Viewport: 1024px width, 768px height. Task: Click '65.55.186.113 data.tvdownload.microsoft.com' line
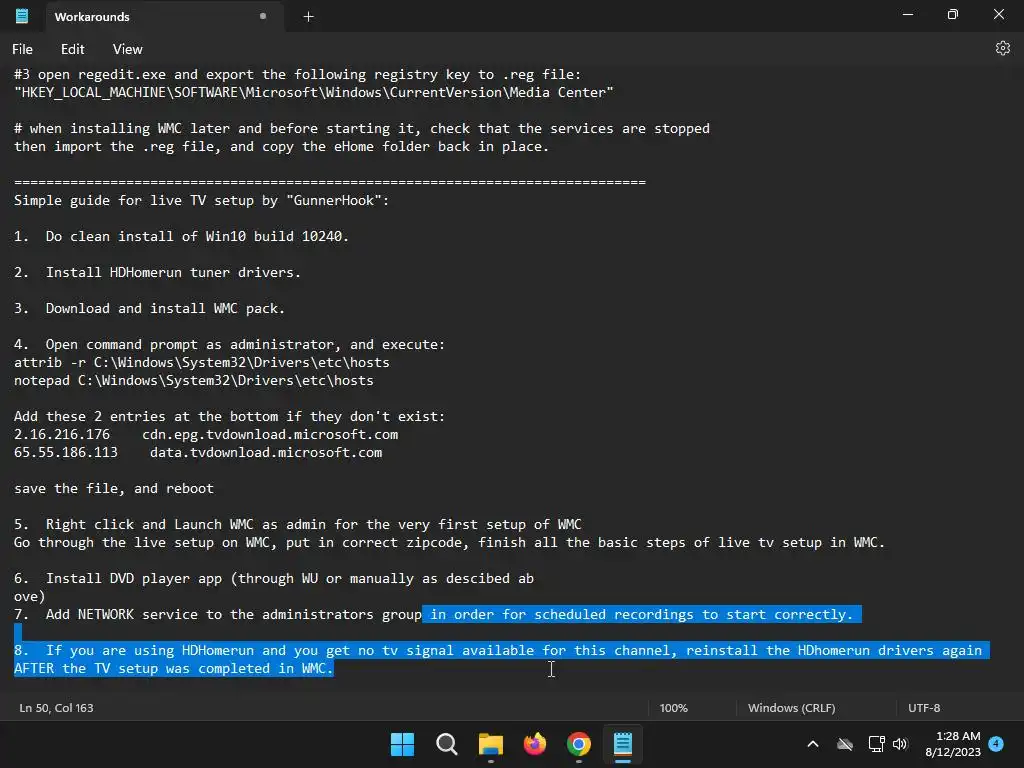[197, 452]
